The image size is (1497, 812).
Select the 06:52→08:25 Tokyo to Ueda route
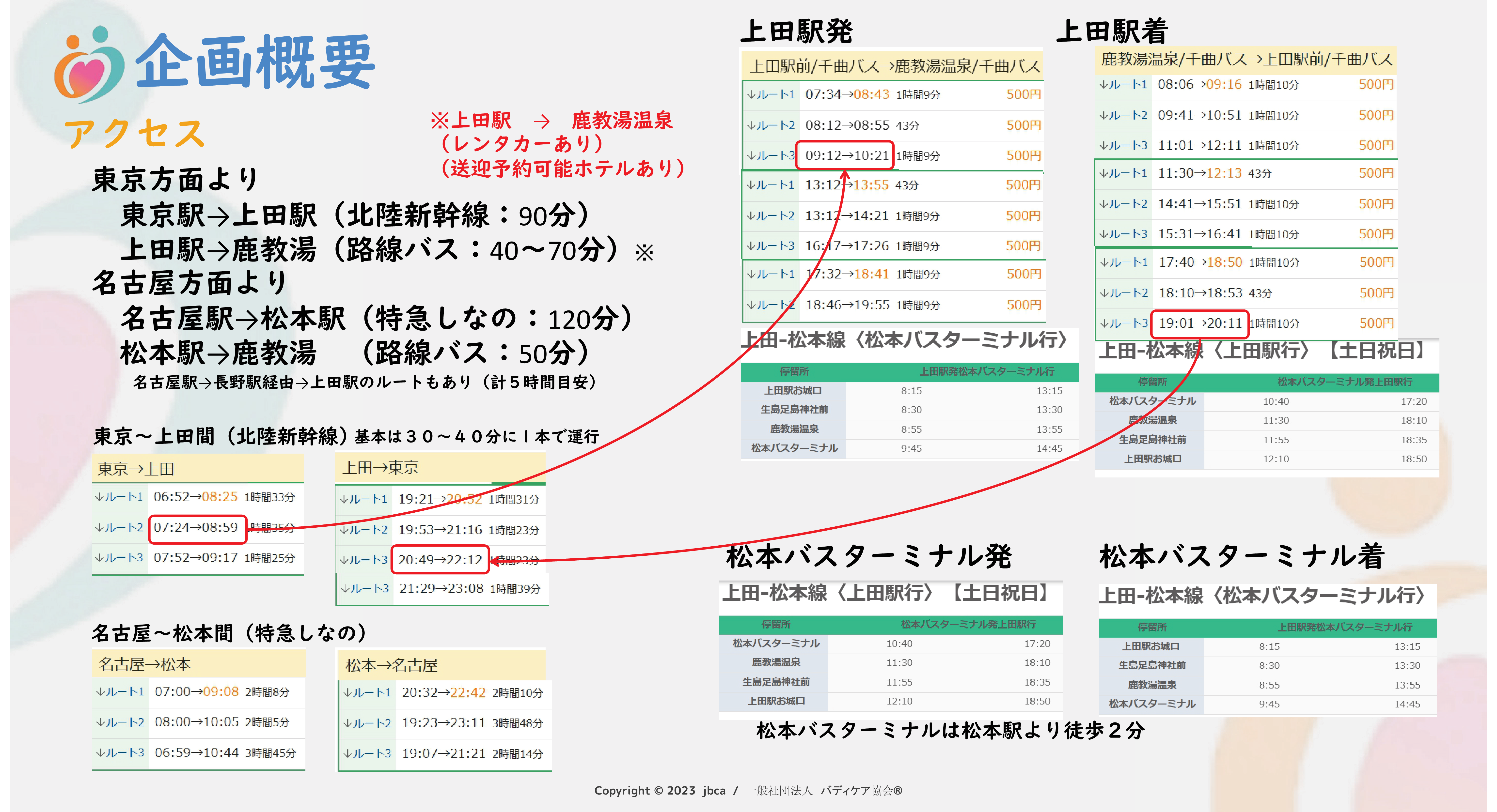coord(198,497)
